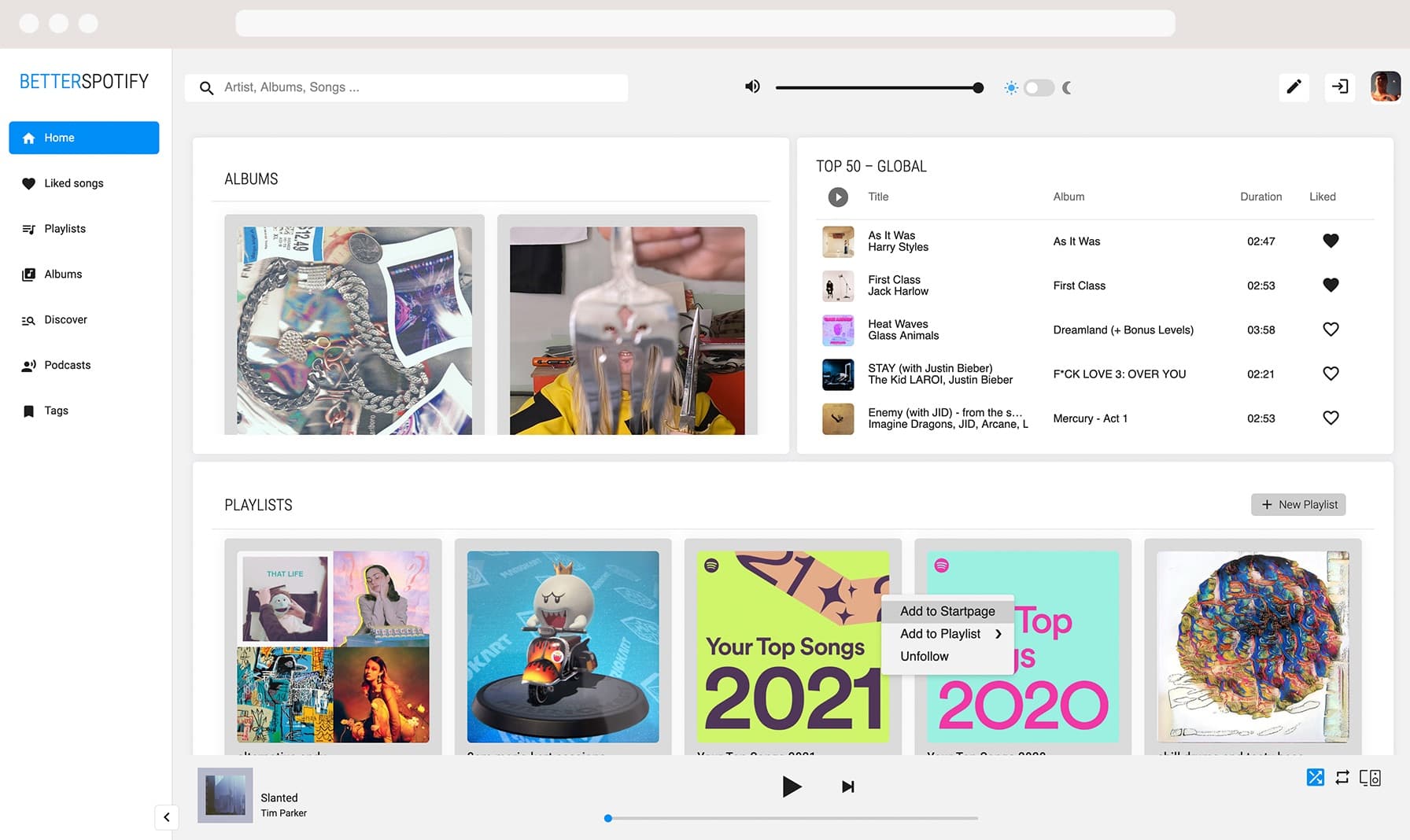Image resolution: width=1410 pixels, height=840 pixels.
Task: Like the Heat Waves track
Action: pyautogui.click(x=1331, y=330)
